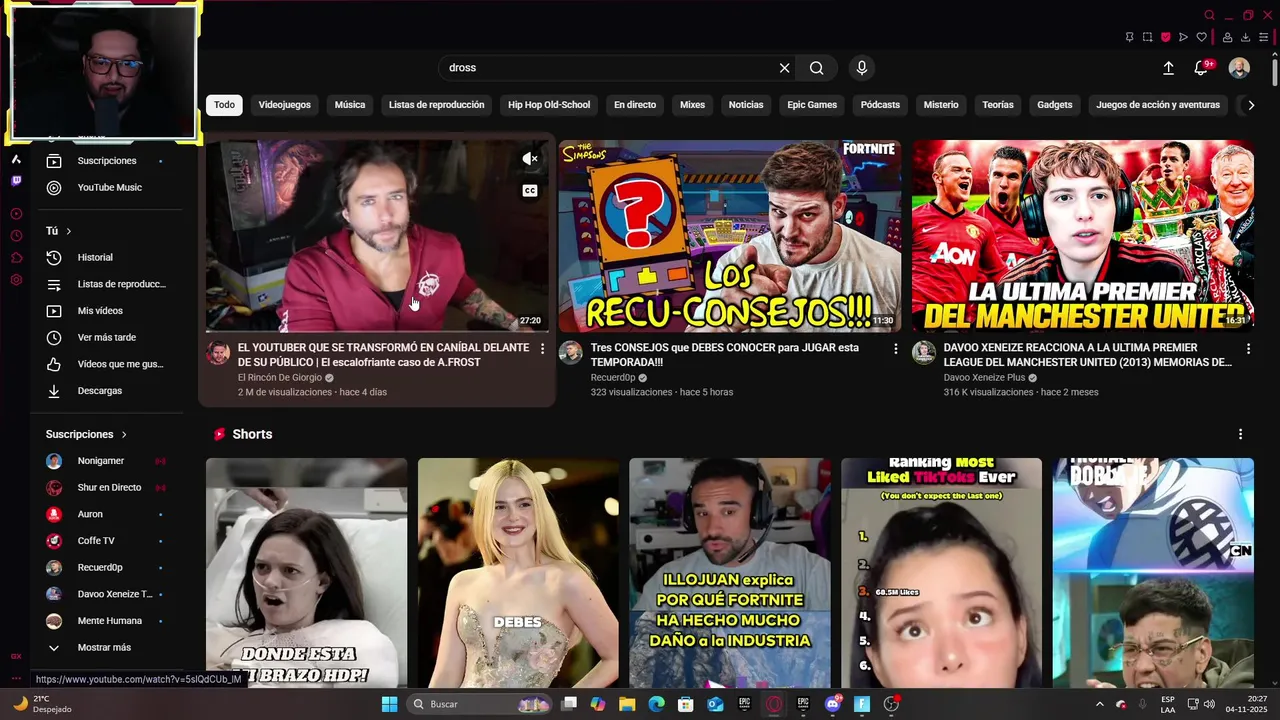Click the magnifier search button
The image size is (1280, 720).
[817, 68]
